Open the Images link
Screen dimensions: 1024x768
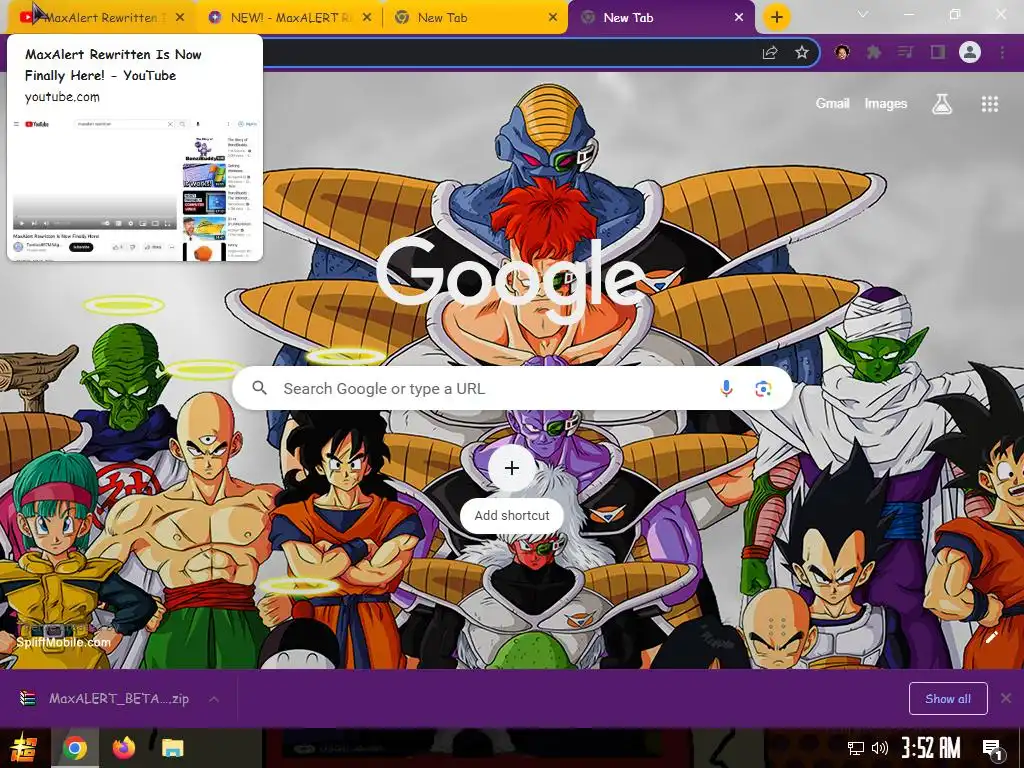pyautogui.click(x=886, y=103)
